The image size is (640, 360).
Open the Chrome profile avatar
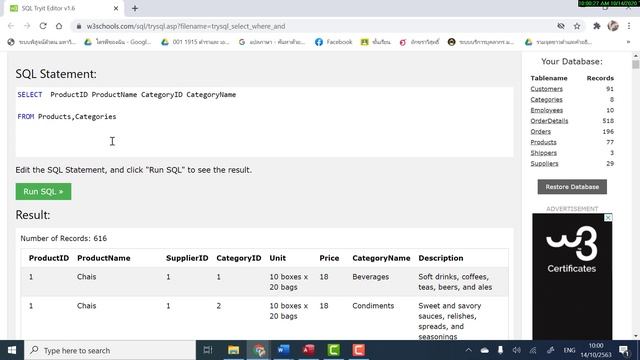[613, 26]
